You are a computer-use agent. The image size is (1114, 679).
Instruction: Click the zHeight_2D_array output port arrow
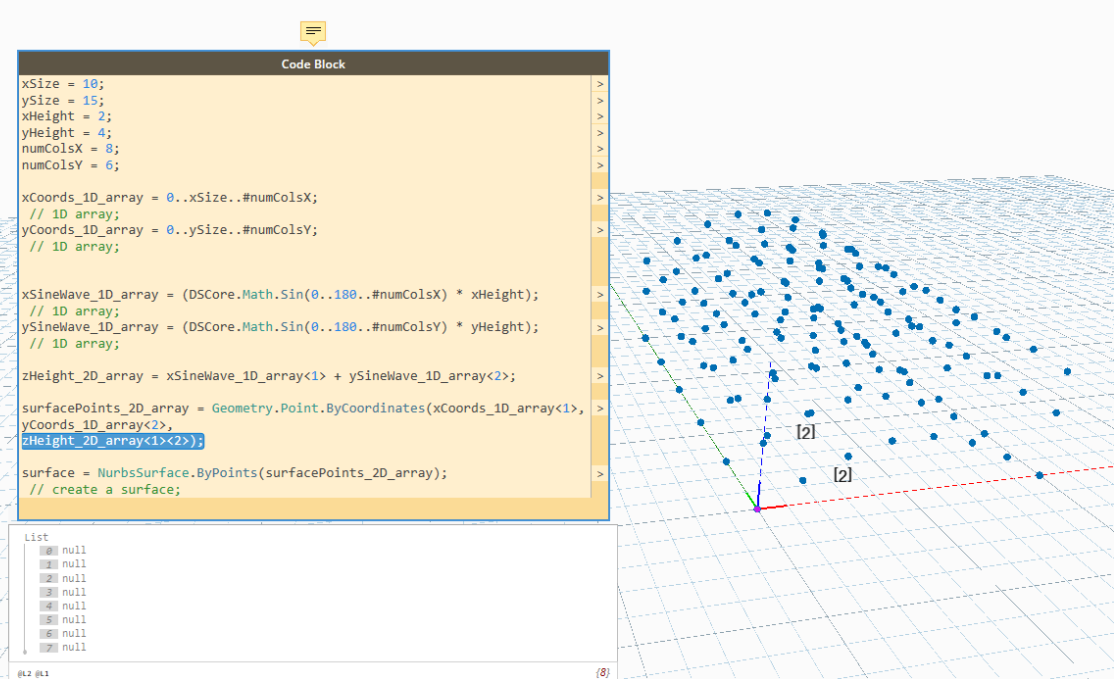(600, 376)
